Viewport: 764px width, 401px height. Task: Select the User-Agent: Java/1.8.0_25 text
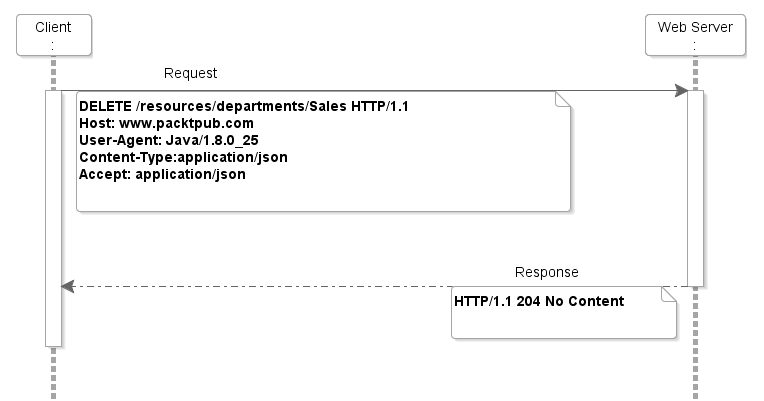click(x=169, y=140)
